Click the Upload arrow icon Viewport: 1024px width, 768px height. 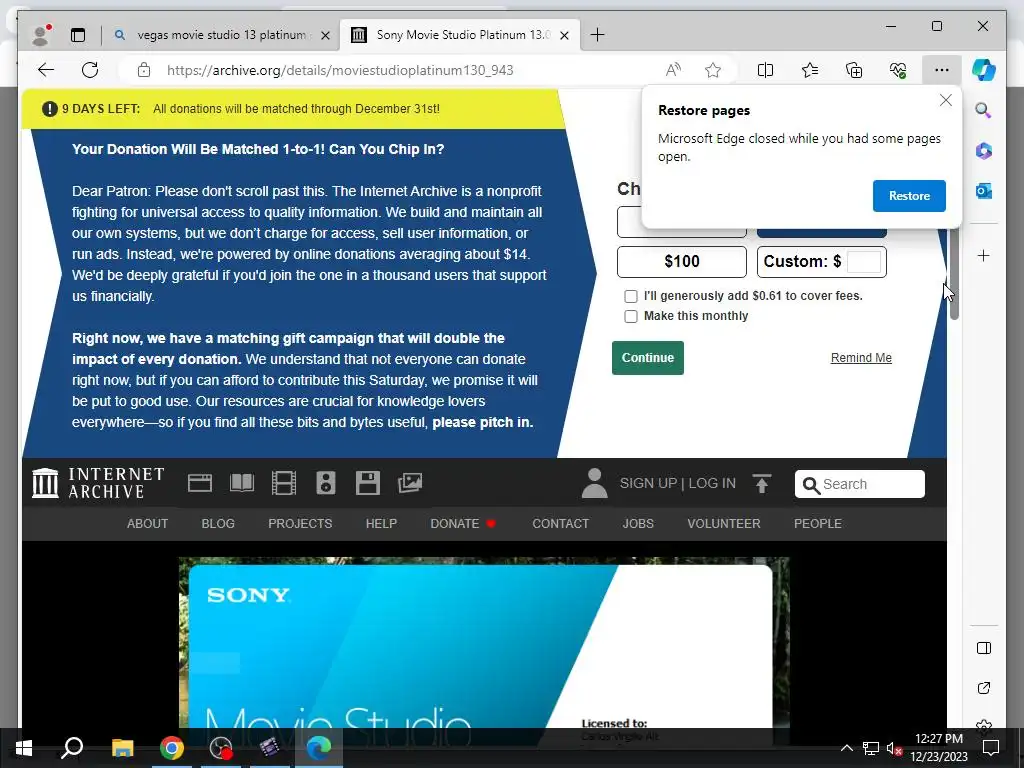click(x=761, y=483)
